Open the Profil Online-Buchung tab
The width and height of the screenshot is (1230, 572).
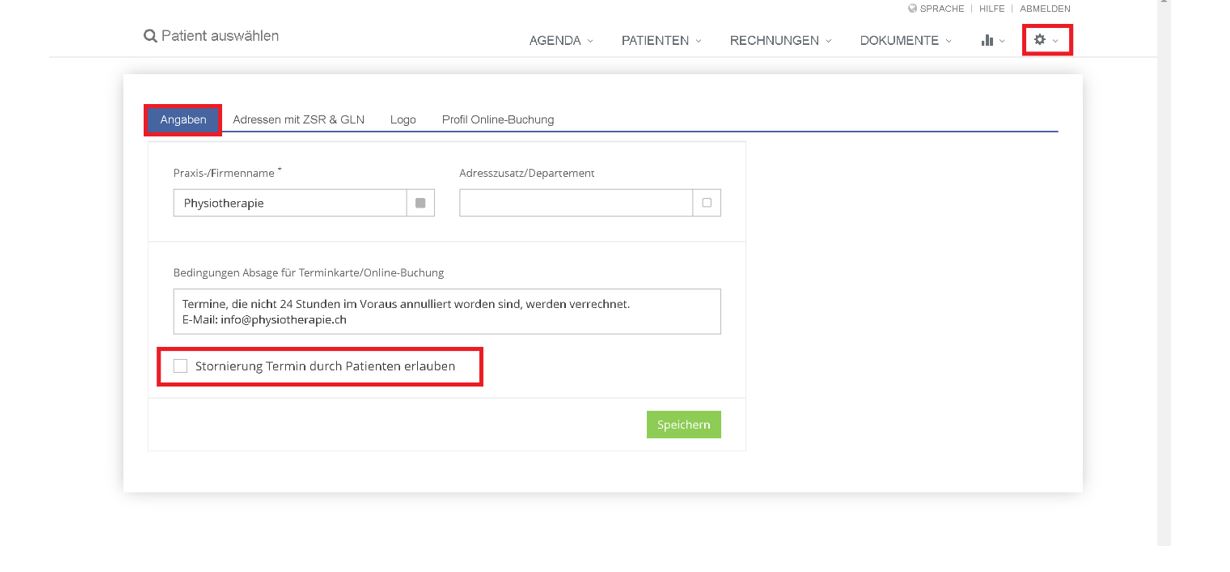point(498,120)
